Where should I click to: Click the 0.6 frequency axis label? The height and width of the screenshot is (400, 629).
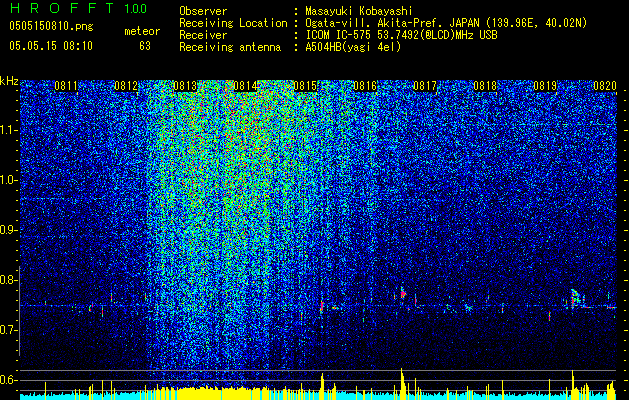pos(8,380)
